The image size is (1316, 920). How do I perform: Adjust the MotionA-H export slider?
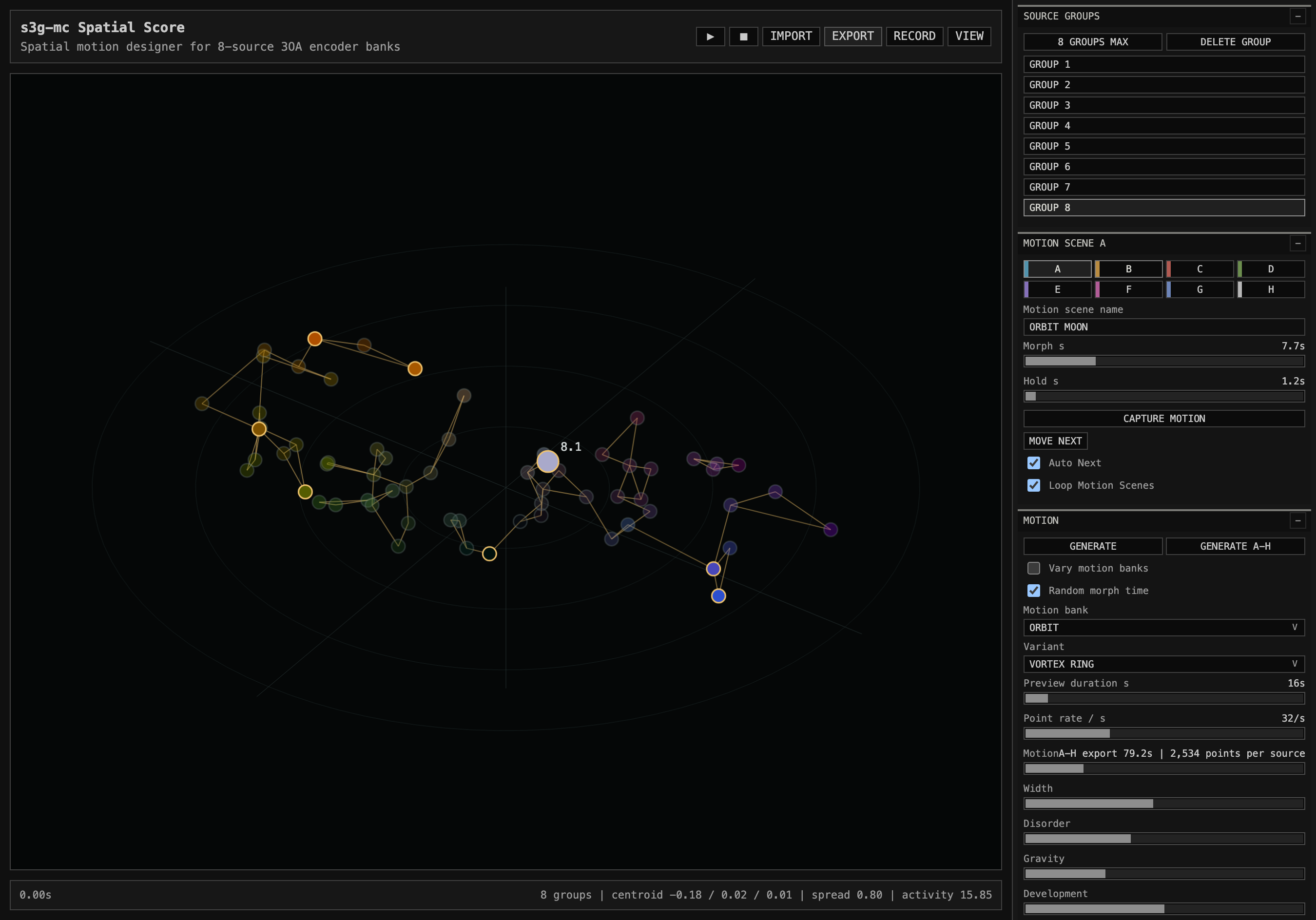pyautogui.click(x=1164, y=768)
